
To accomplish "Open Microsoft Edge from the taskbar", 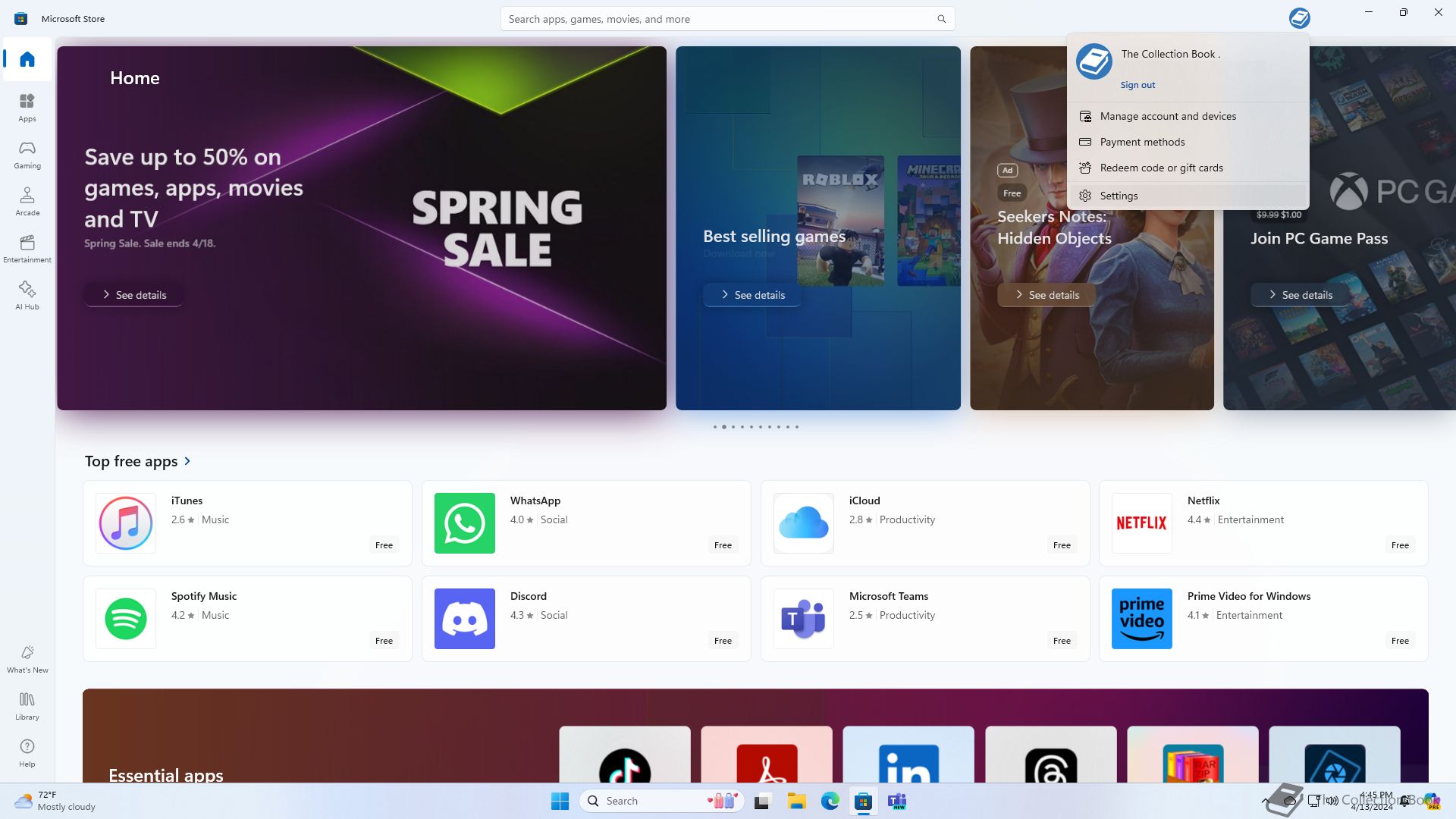I will [x=830, y=801].
